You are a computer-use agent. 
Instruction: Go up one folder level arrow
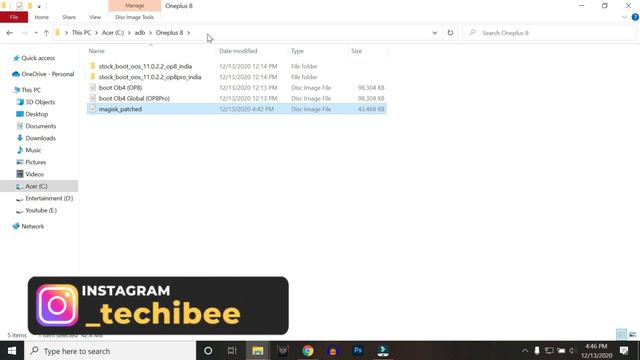pos(46,33)
